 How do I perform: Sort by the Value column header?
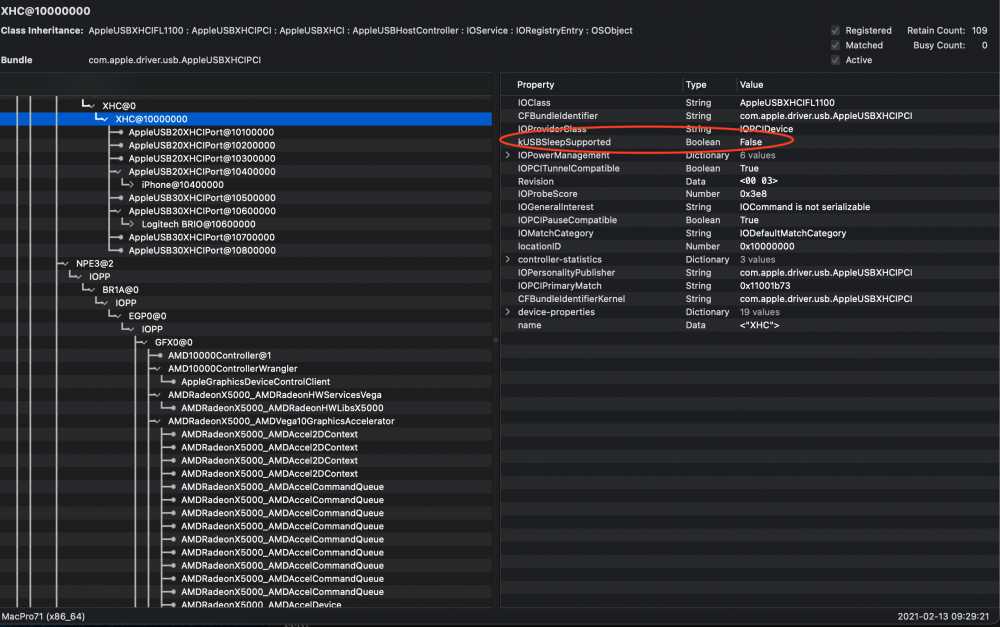751,85
